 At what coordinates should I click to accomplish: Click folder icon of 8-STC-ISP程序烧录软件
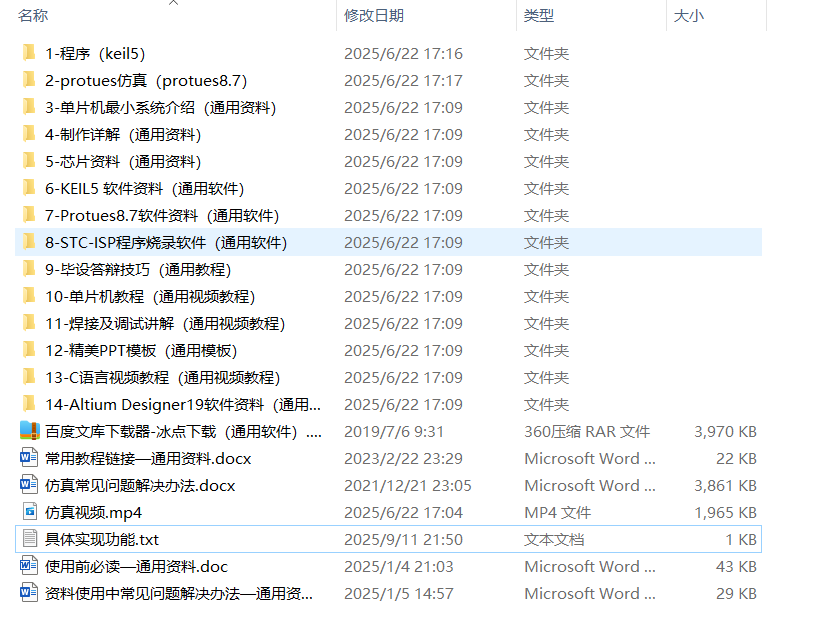coord(29,242)
